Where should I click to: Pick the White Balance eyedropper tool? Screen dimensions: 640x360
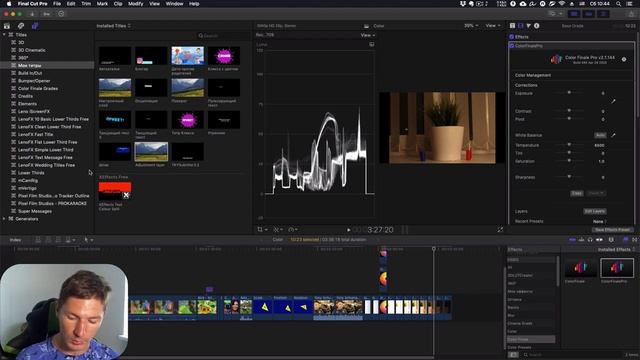pos(613,135)
